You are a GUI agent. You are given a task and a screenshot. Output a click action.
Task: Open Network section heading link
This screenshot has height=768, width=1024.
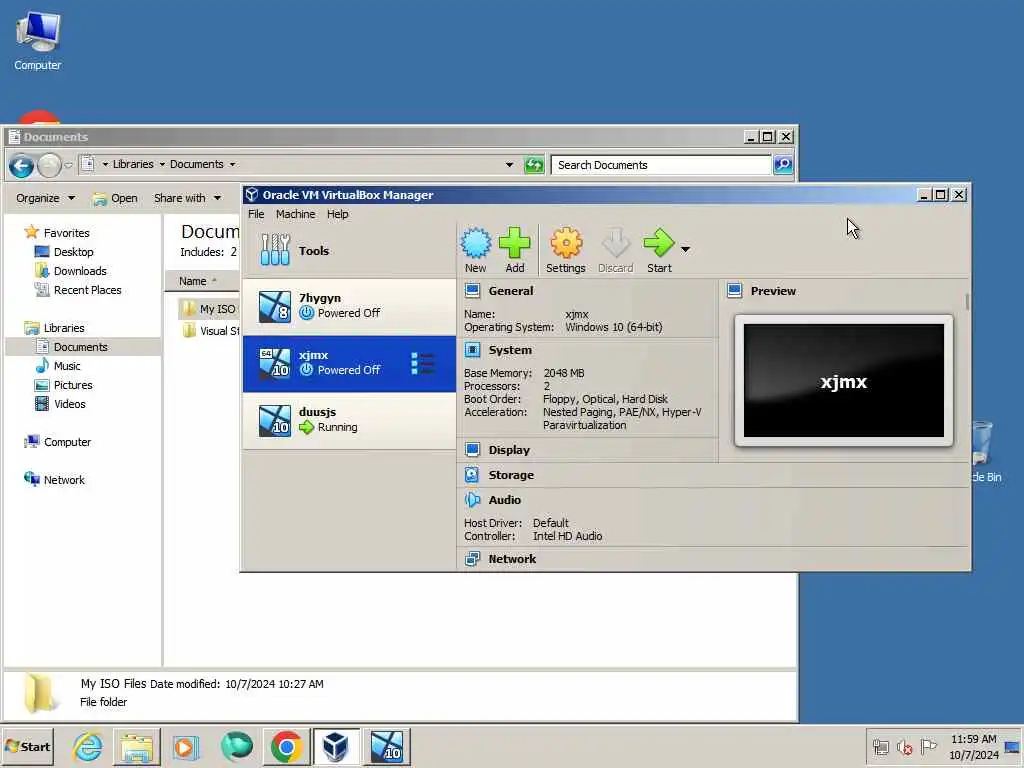coord(512,559)
